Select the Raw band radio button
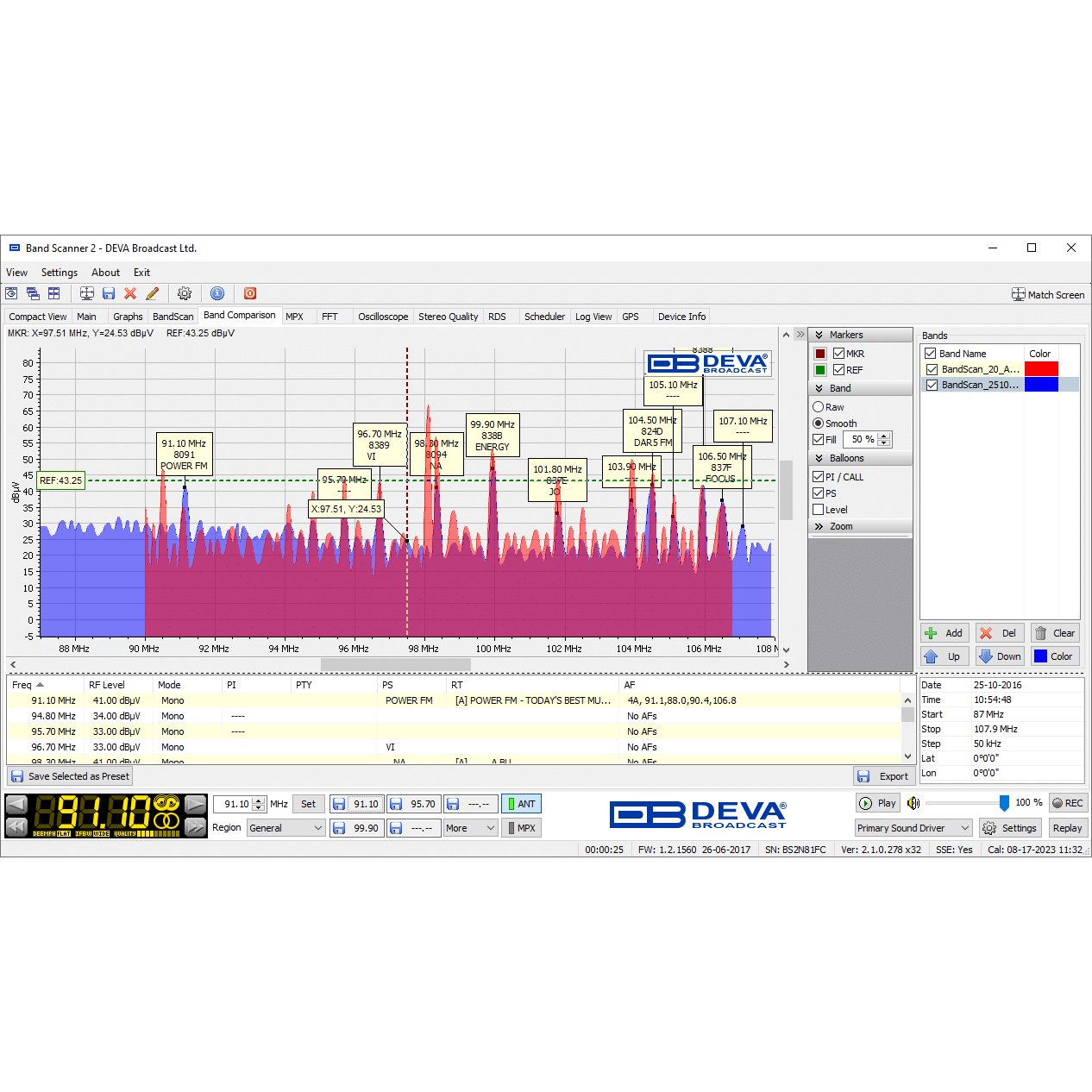Screen dimensions: 1092x1092 [818, 407]
